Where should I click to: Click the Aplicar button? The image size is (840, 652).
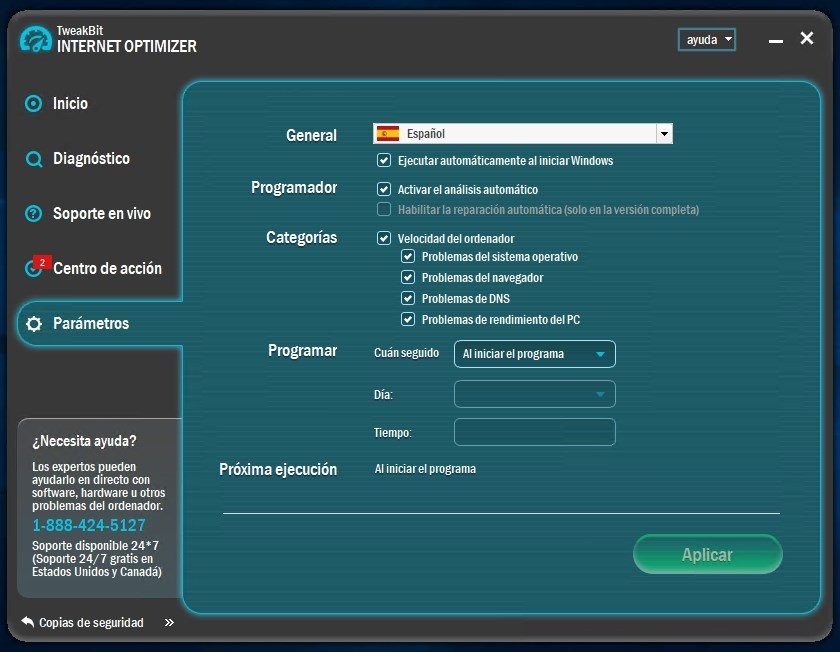pyautogui.click(x=708, y=554)
